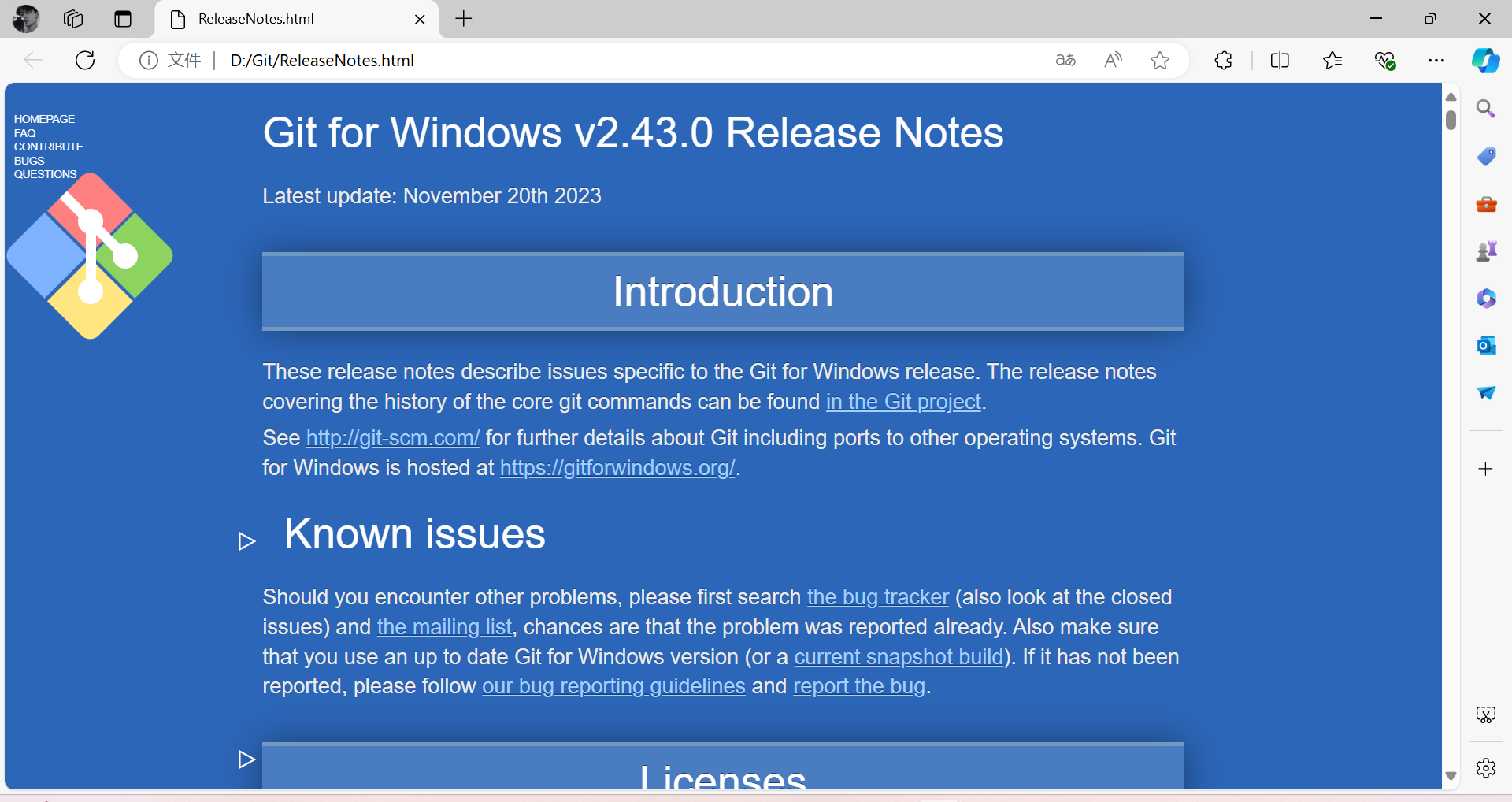Screen dimensions: 1512x802
Task: Select the ReleaseNotes.html tab
Action: (x=291, y=19)
